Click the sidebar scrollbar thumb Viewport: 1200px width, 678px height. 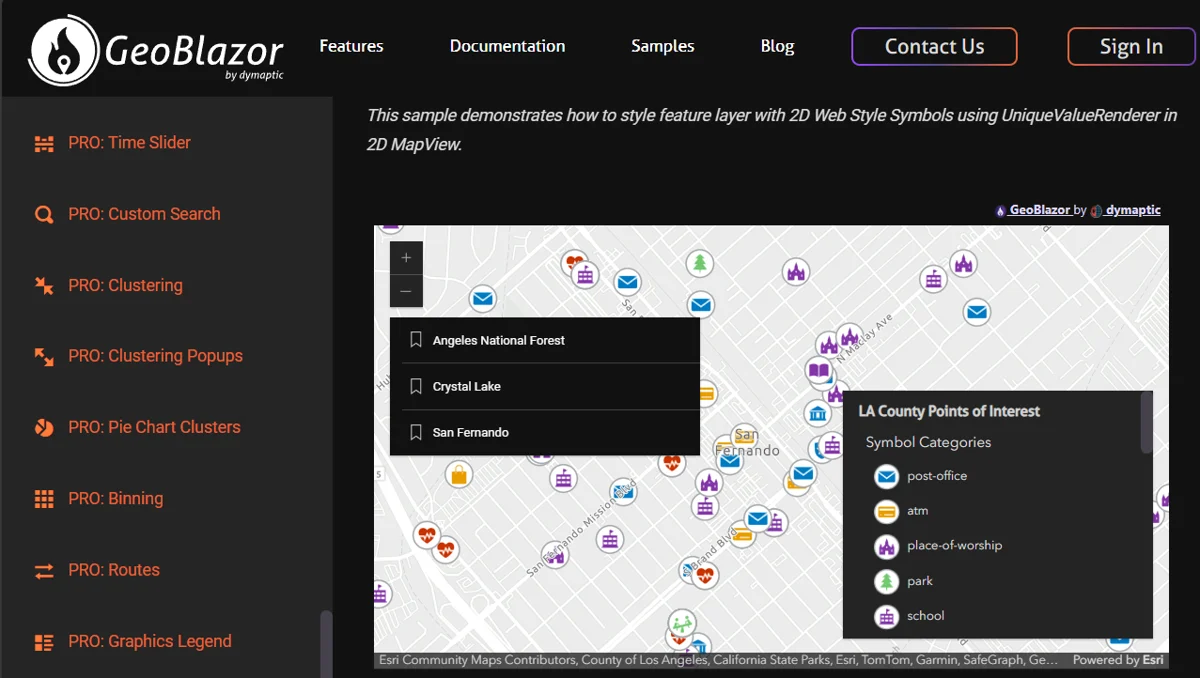tap(326, 640)
